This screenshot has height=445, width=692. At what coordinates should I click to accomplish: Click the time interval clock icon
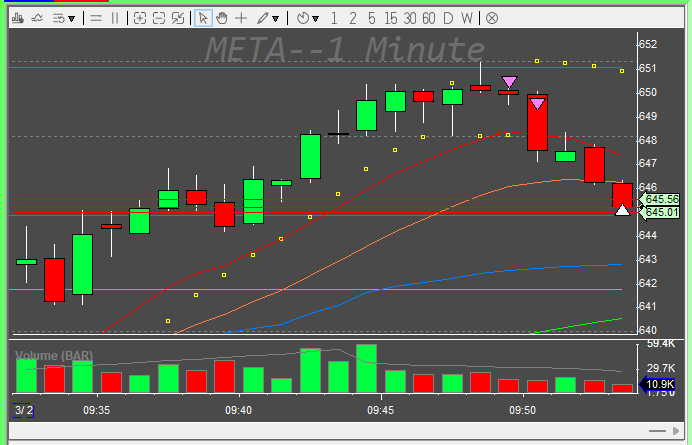[303, 19]
